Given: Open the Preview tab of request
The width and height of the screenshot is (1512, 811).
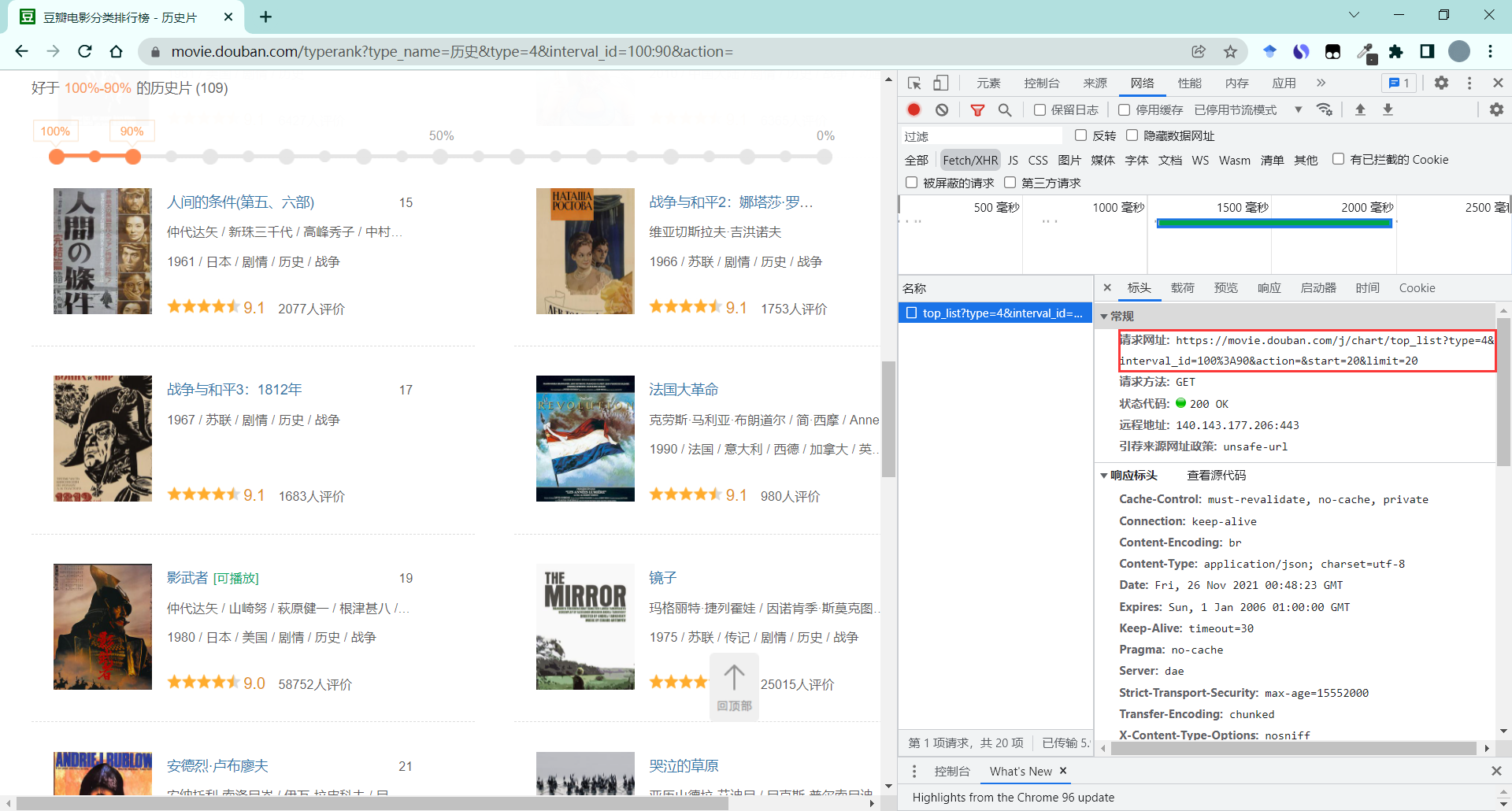Looking at the screenshot, I should tap(1225, 288).
